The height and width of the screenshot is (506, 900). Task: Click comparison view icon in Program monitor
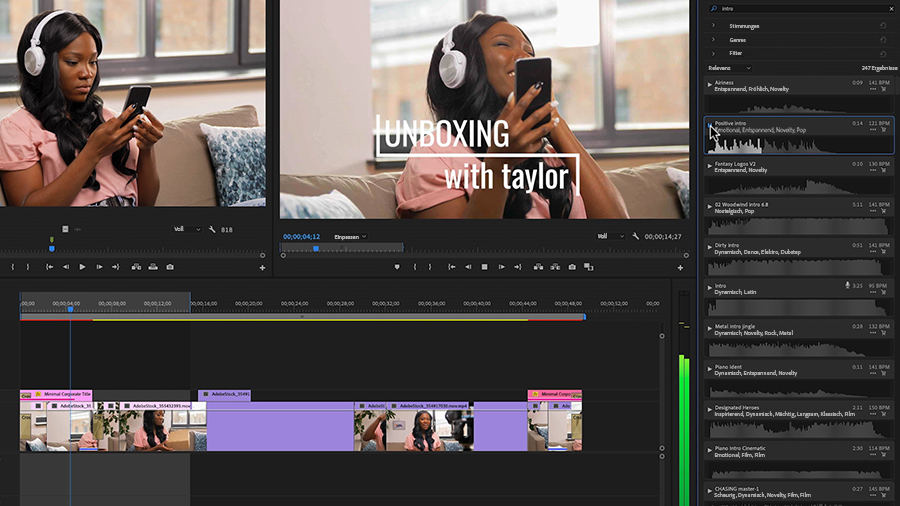click(588, 267)
